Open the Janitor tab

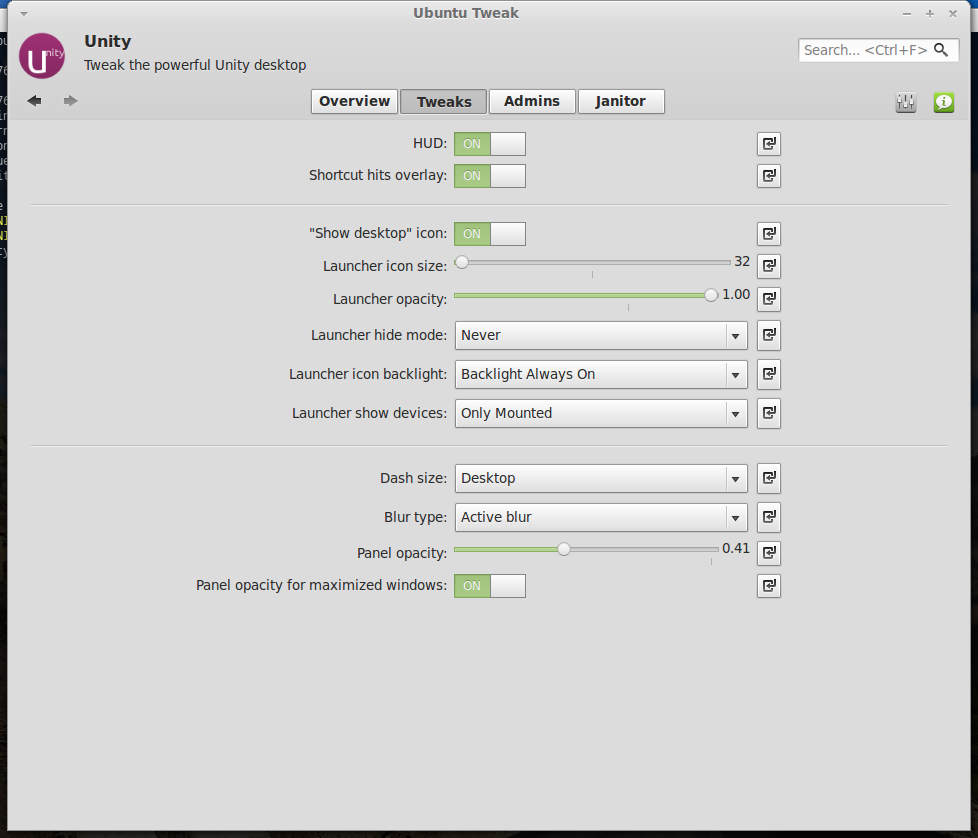click(x=621, y=101)
